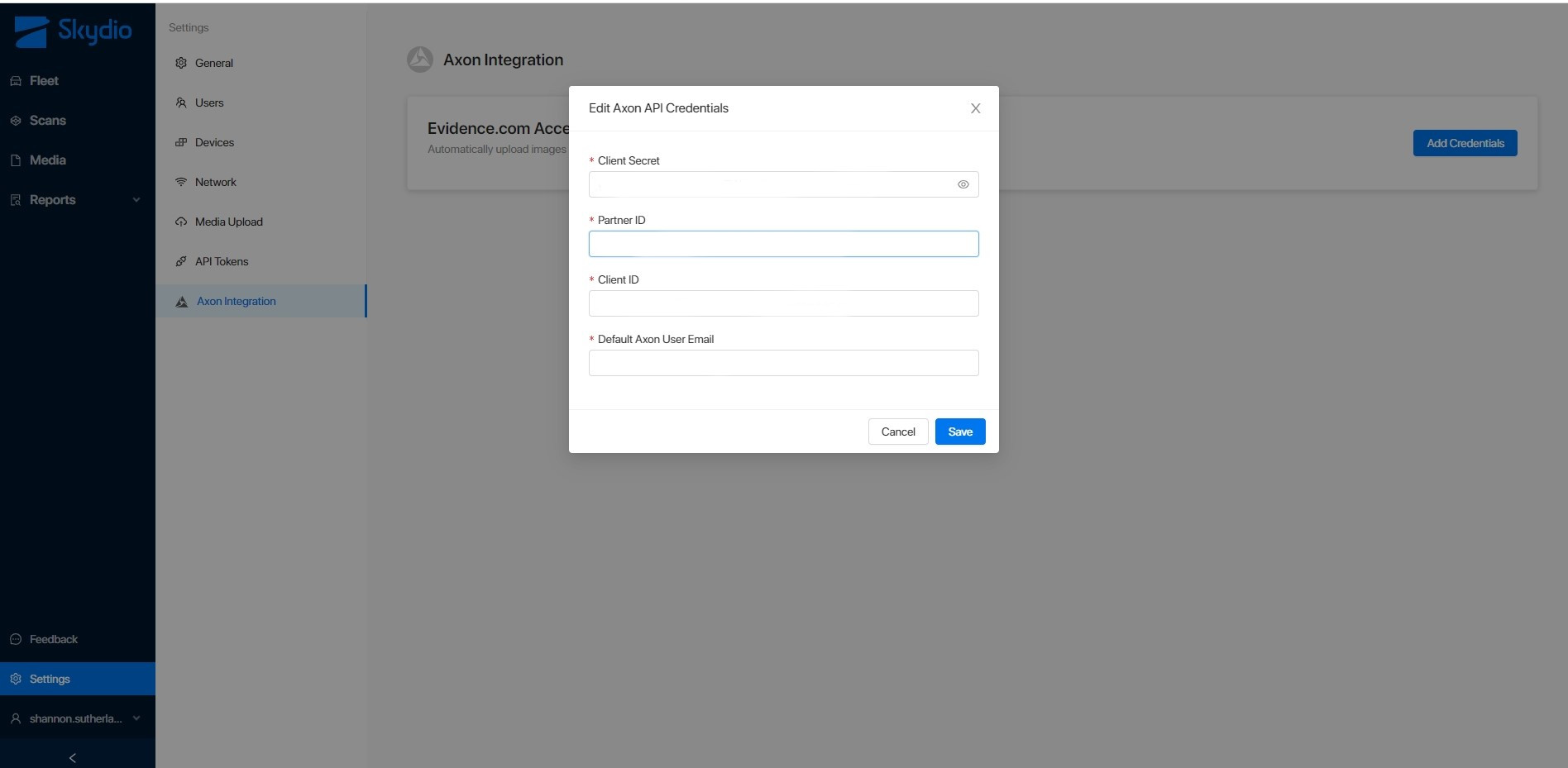The height and width of the screenshot is (768, 1568).
Task: Close the Edit Axon API Credentials dialog
Action: (x=976, y=108)
